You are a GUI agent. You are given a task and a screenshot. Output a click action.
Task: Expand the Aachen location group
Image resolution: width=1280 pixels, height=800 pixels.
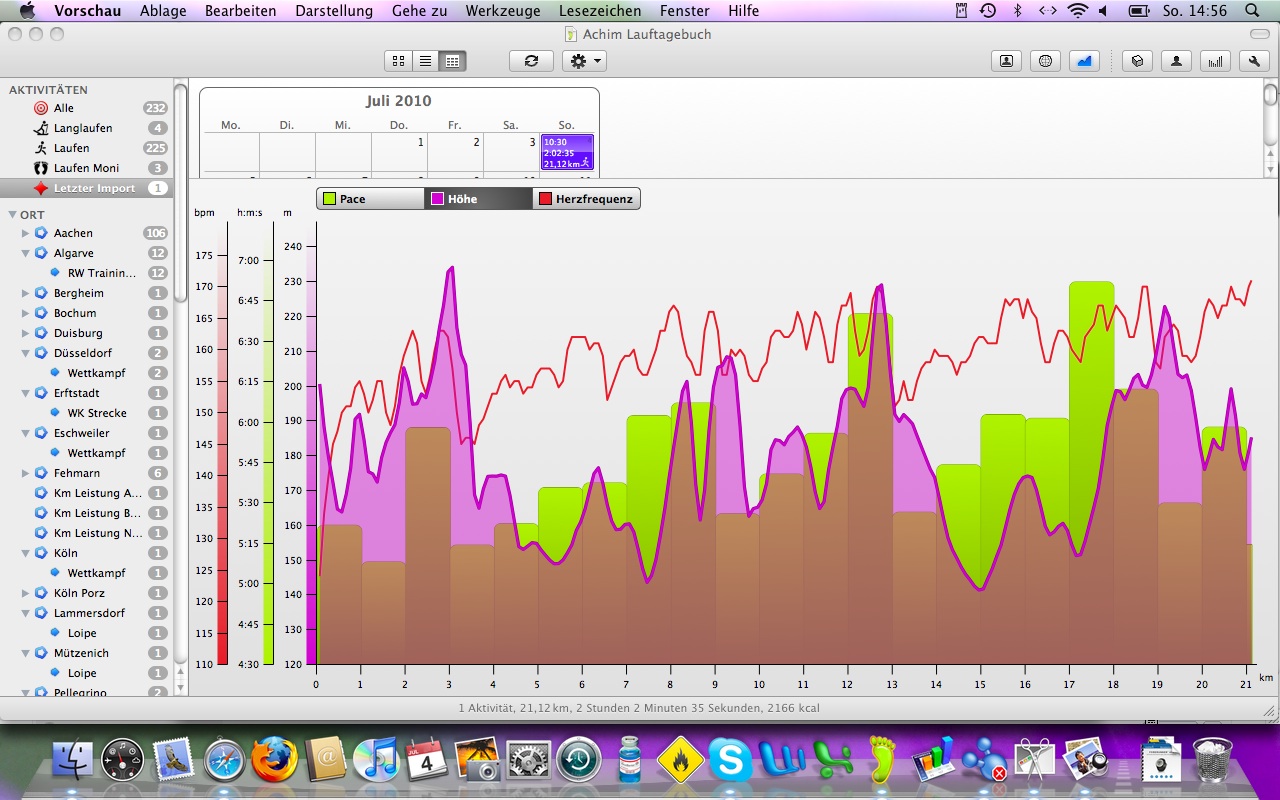[26, 233]
